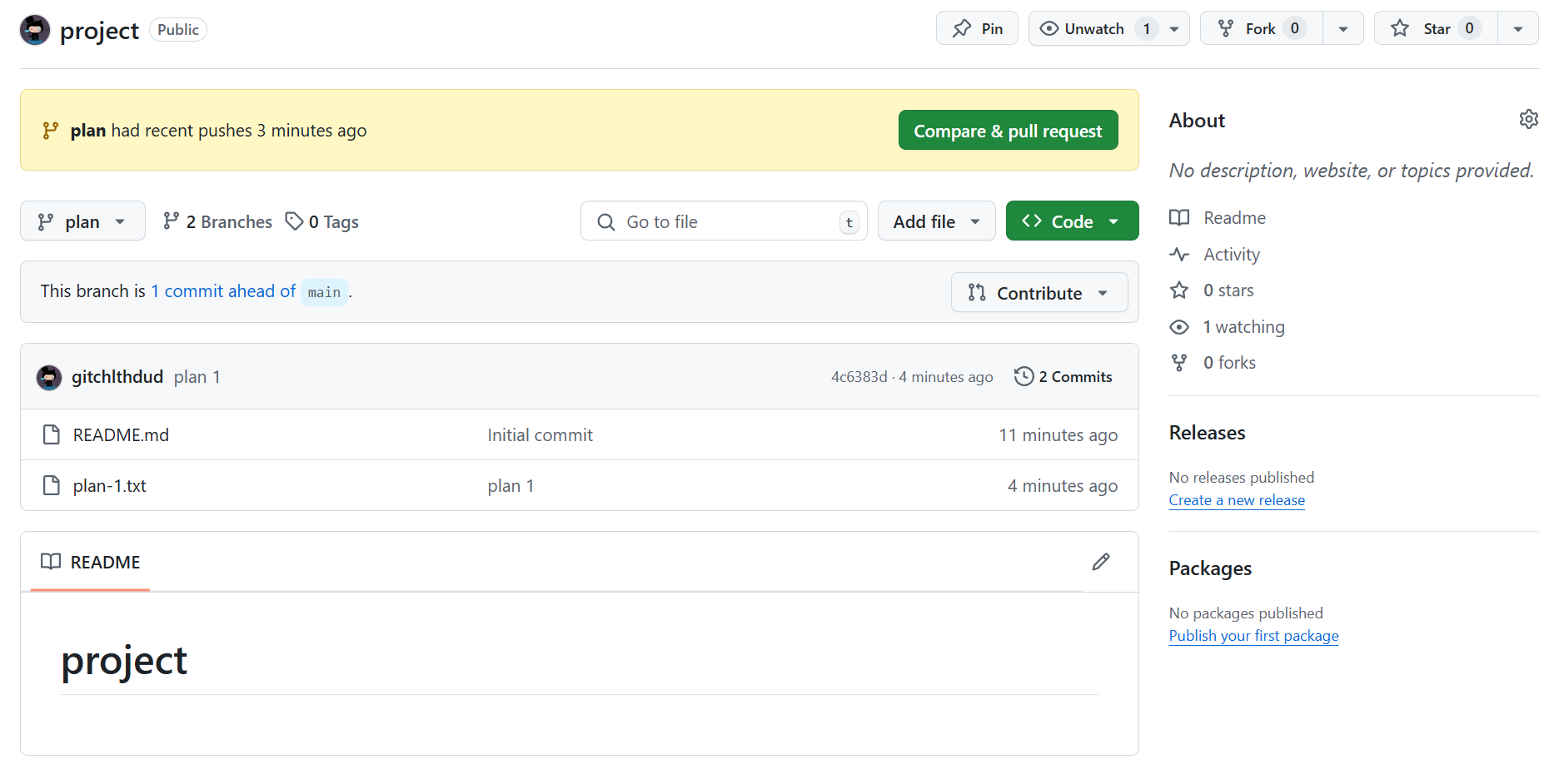Click the project heading in README content
The image size is (1564, 784).
124,662
